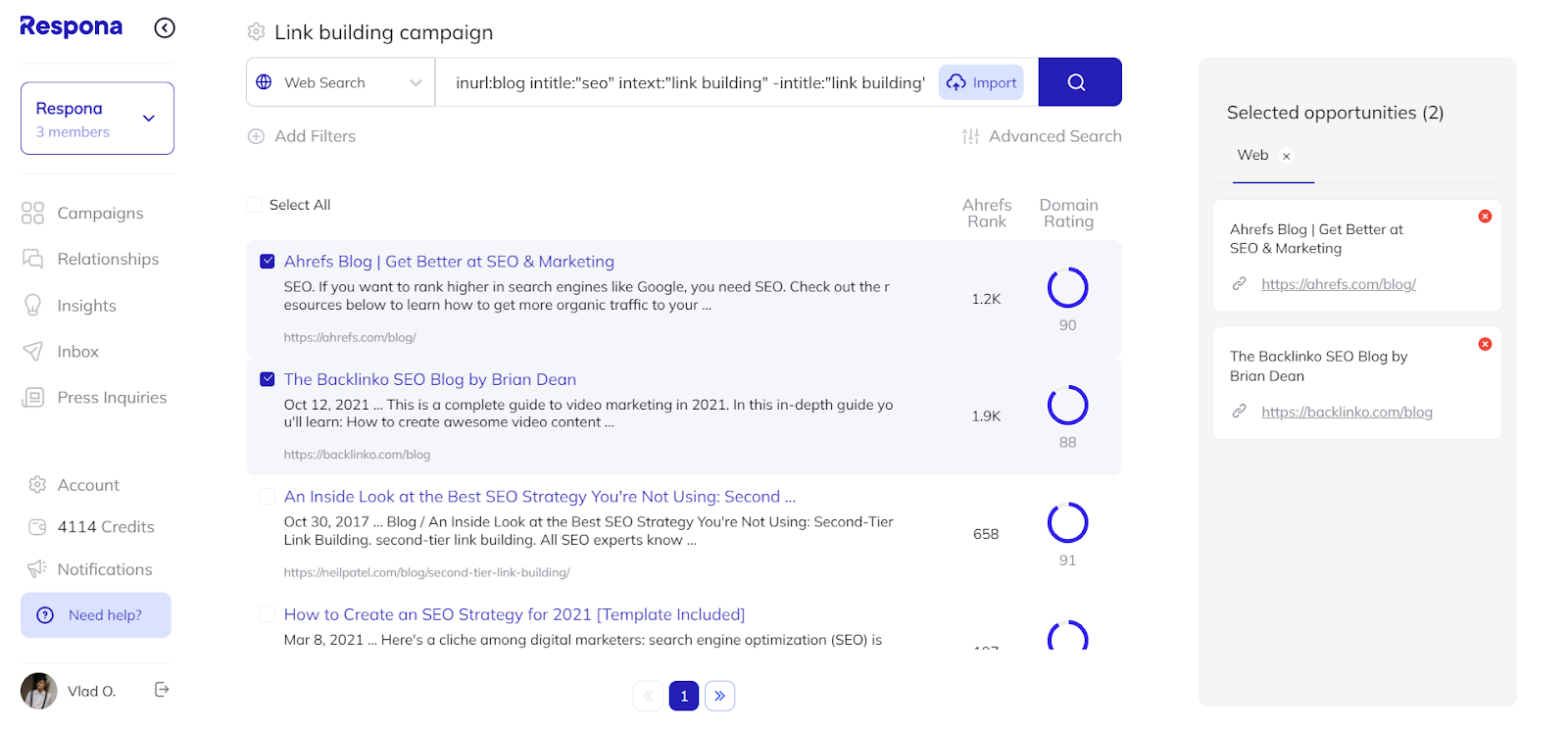Click into the search query input field
Screen dimensions: 1568x729
690,82
